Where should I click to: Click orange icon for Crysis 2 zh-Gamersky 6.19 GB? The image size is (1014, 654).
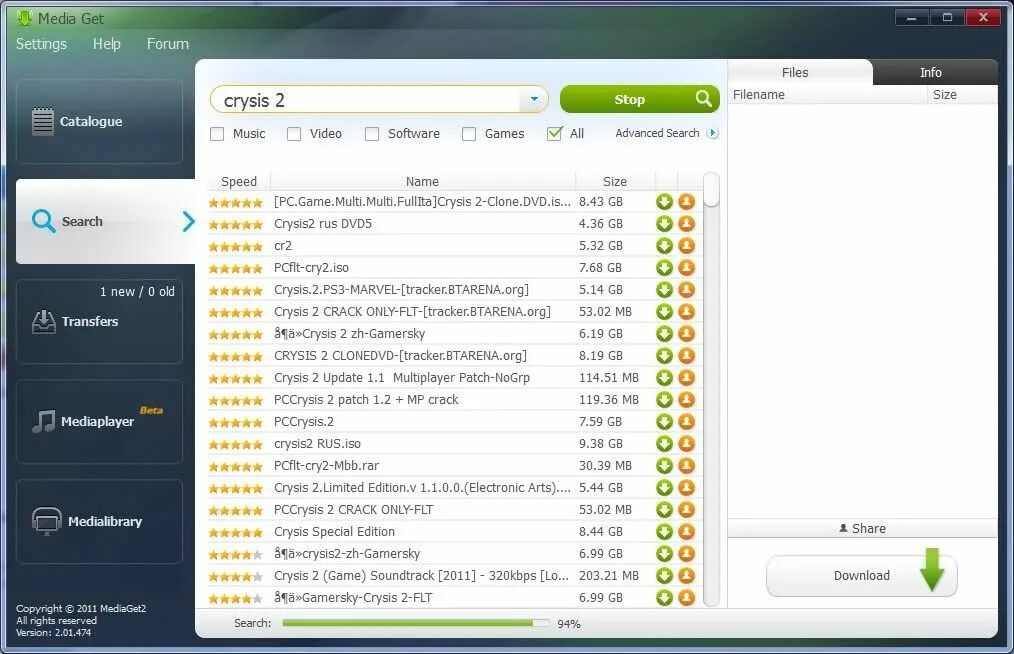click(x=686, y=334)
